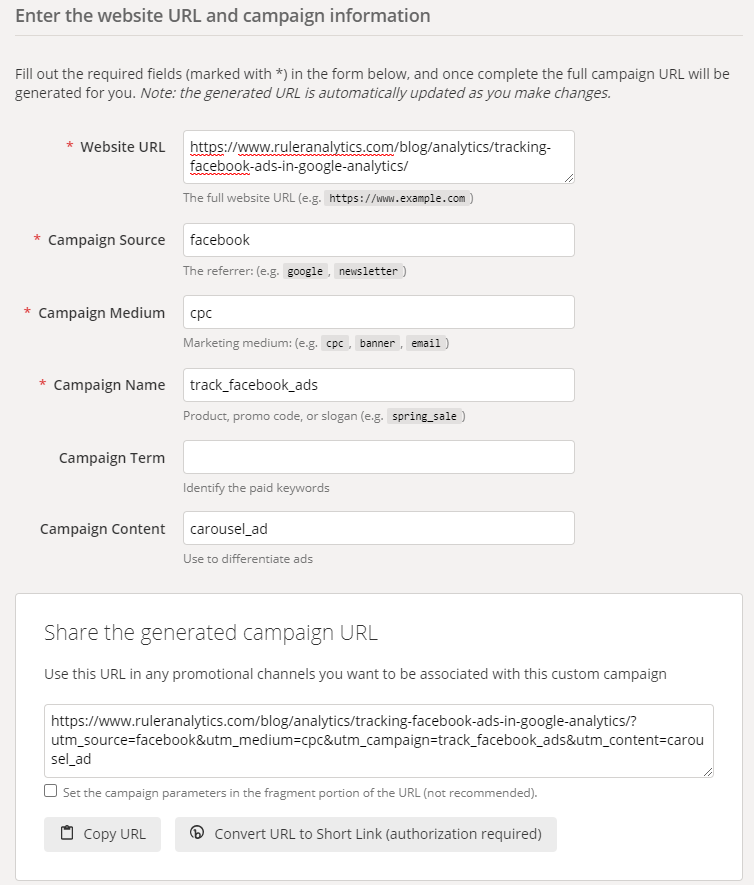This screenshot has height=885, width=754.
Task: Click the Campaign Name label
Action: [x=109, y=385]
